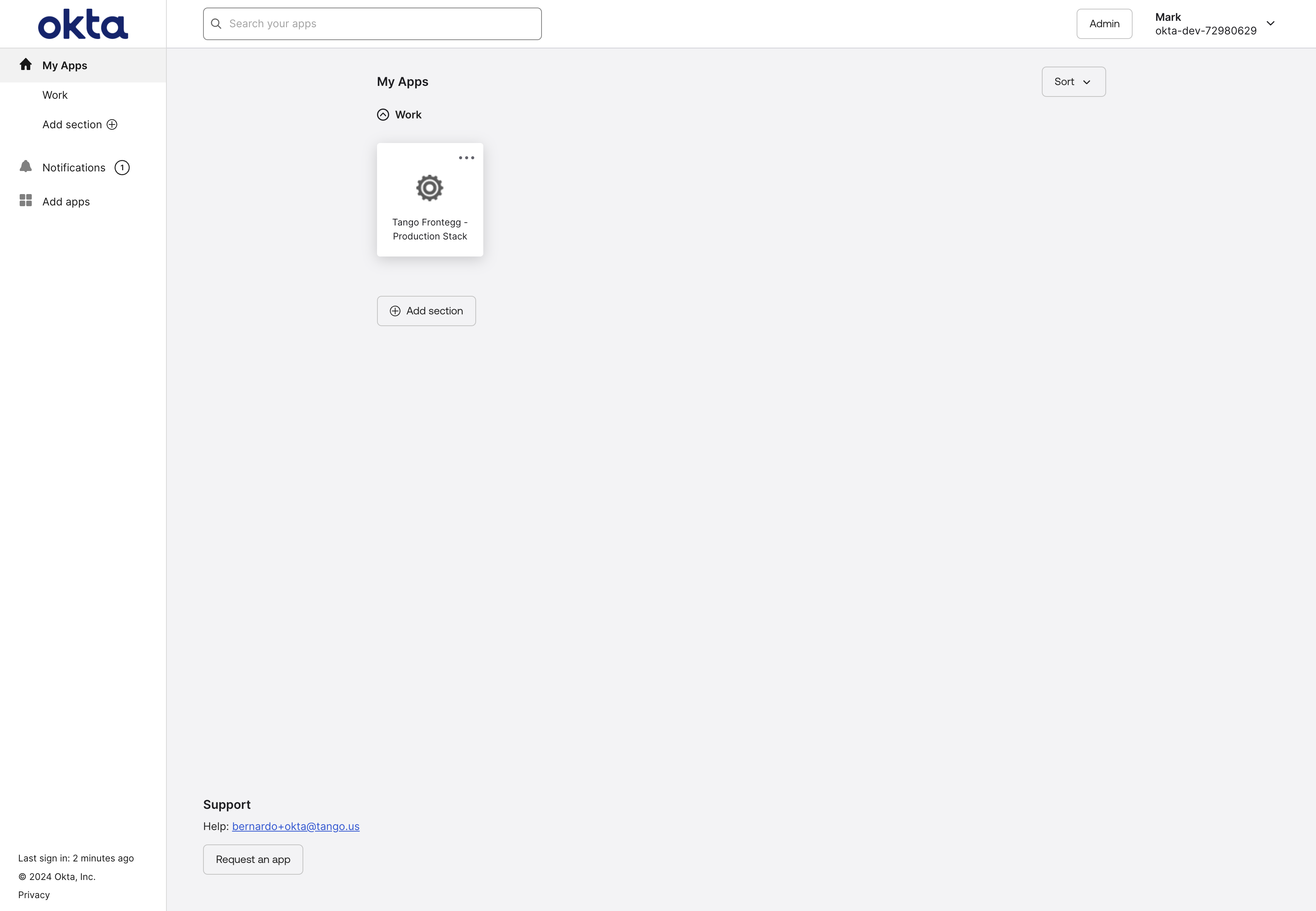Click the Add apps grid icon

[26, 201]
